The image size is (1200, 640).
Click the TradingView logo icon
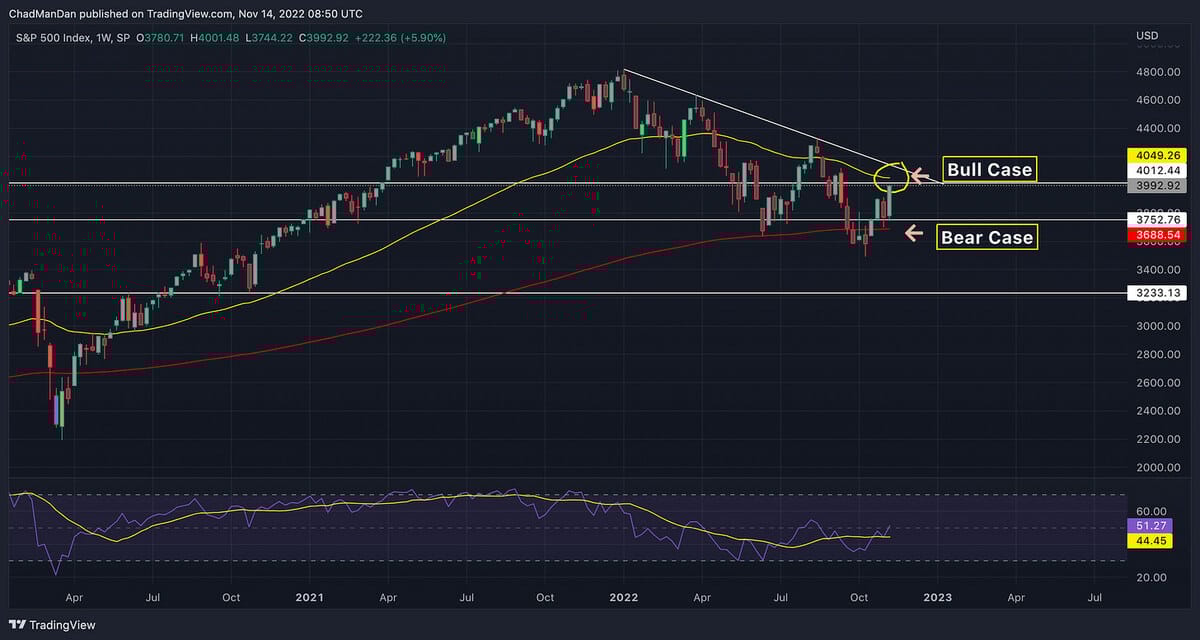coord(17,625)
